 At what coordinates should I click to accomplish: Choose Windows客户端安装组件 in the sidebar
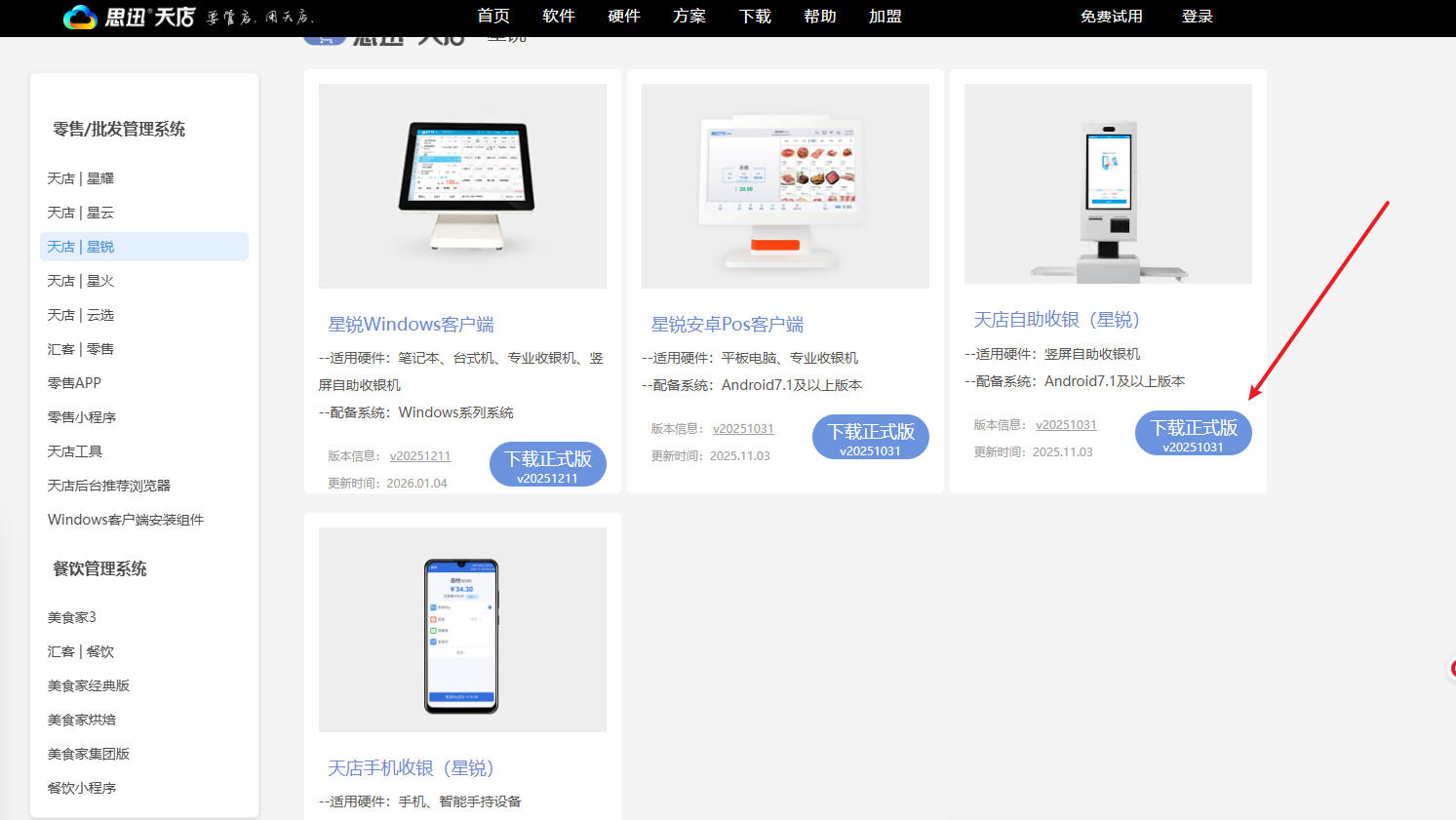point(126,520)
